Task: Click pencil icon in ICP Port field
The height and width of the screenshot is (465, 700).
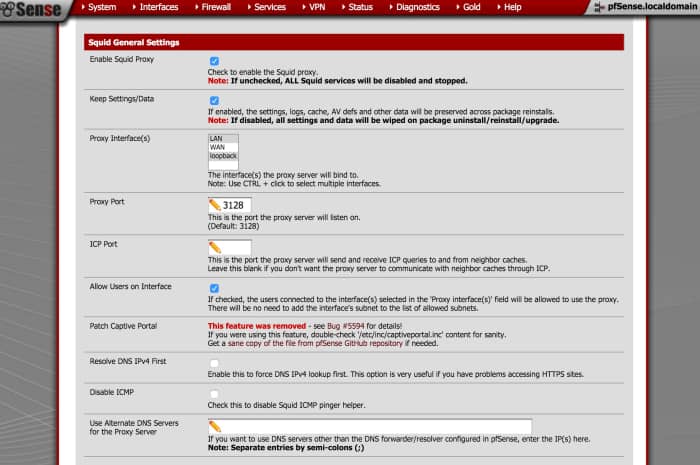Action: point(215,247)
